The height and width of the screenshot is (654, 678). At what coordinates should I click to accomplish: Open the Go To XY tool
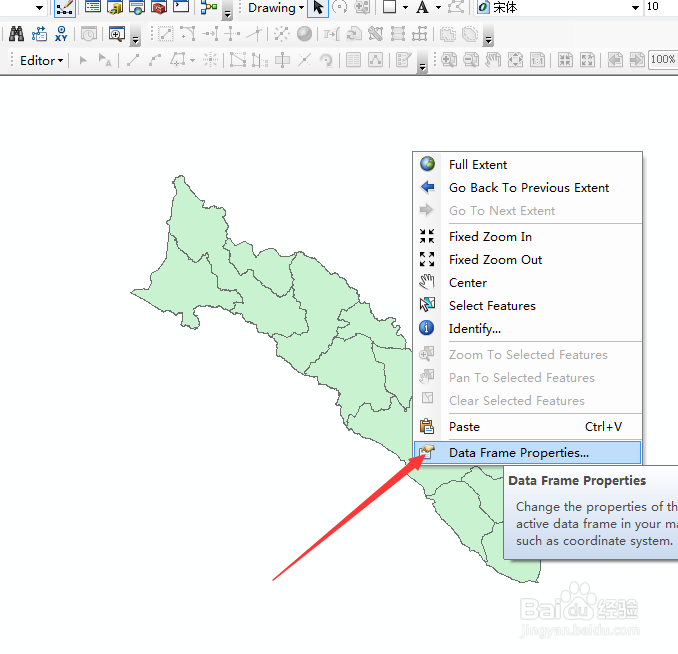[61, 34]
